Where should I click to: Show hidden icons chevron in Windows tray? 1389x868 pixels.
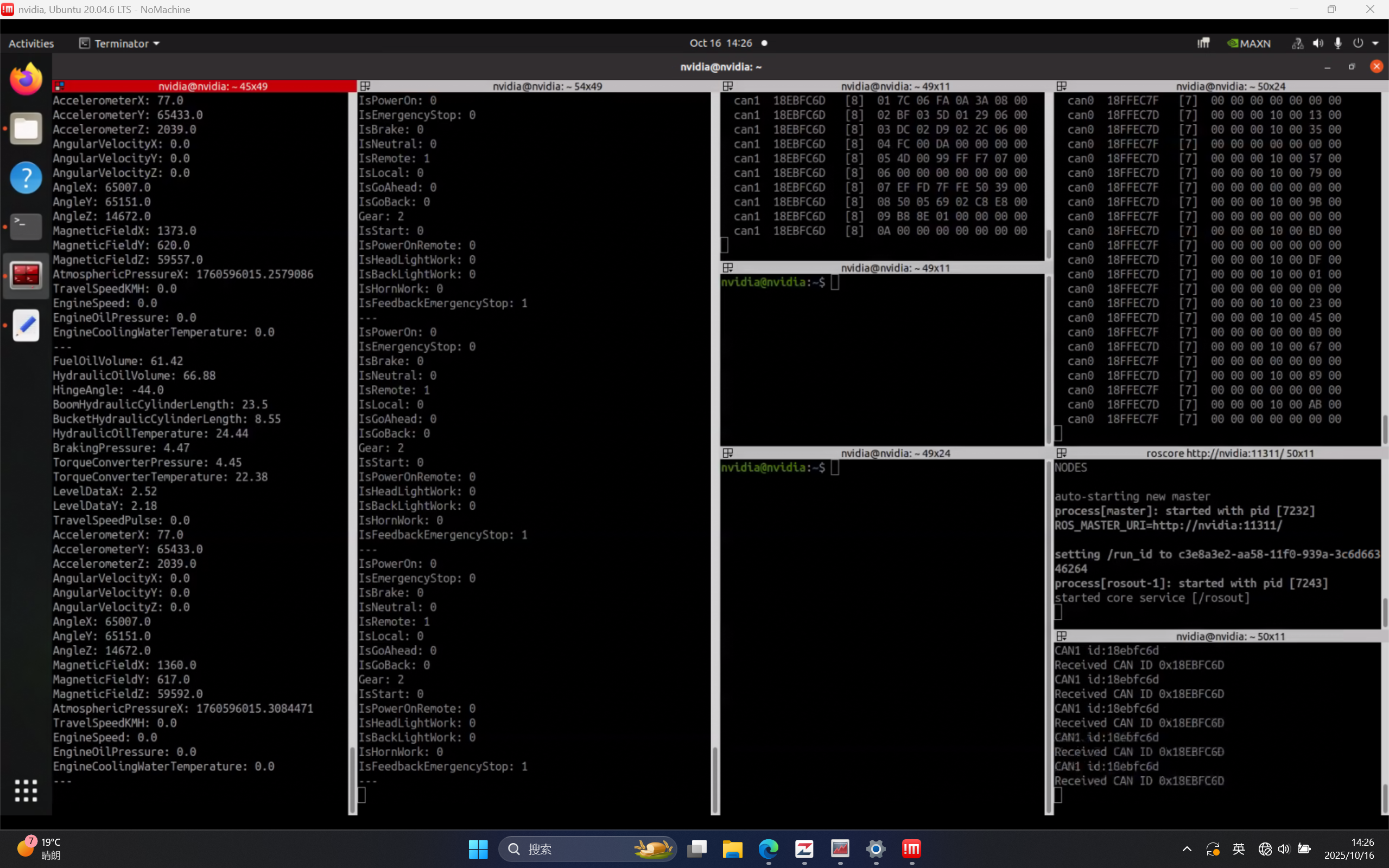coord(1187,849)
